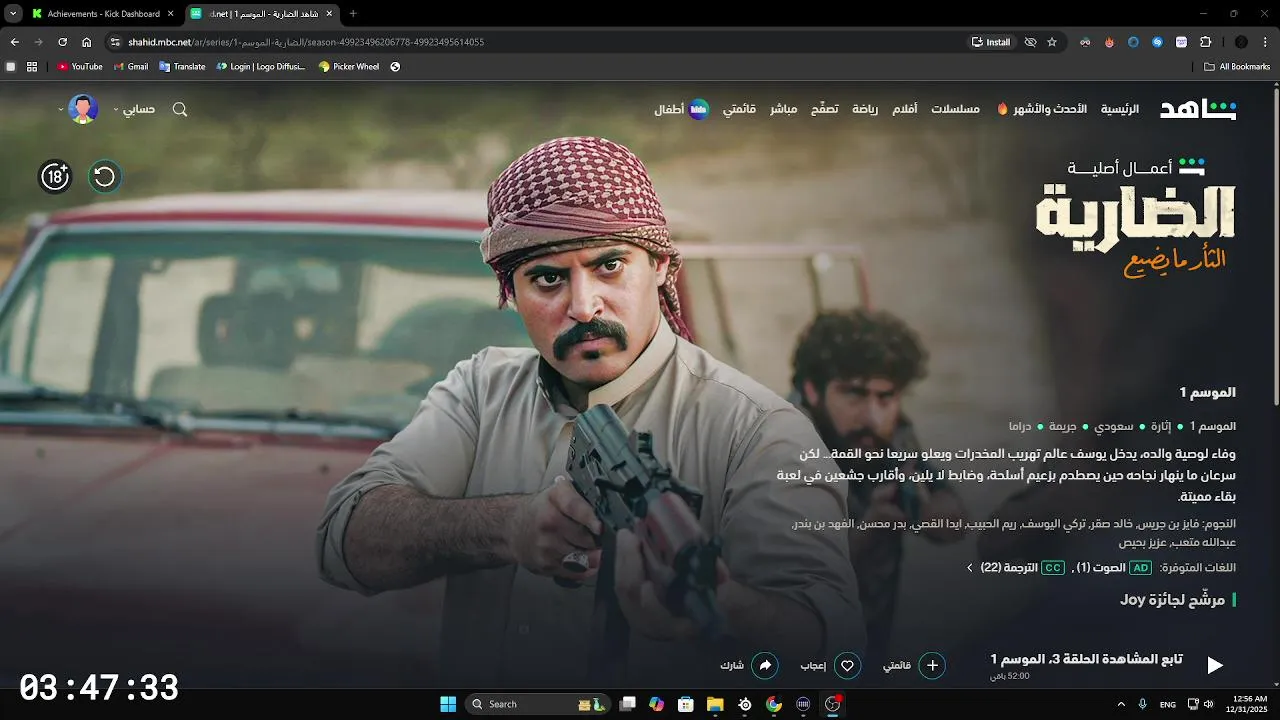Go back in browser history
1280x720 pixels.
[x=14, y=42]
